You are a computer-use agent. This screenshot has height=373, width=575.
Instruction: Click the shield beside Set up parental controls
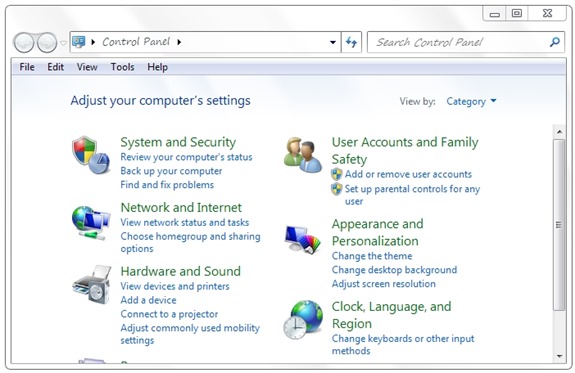tap(336, 189)
